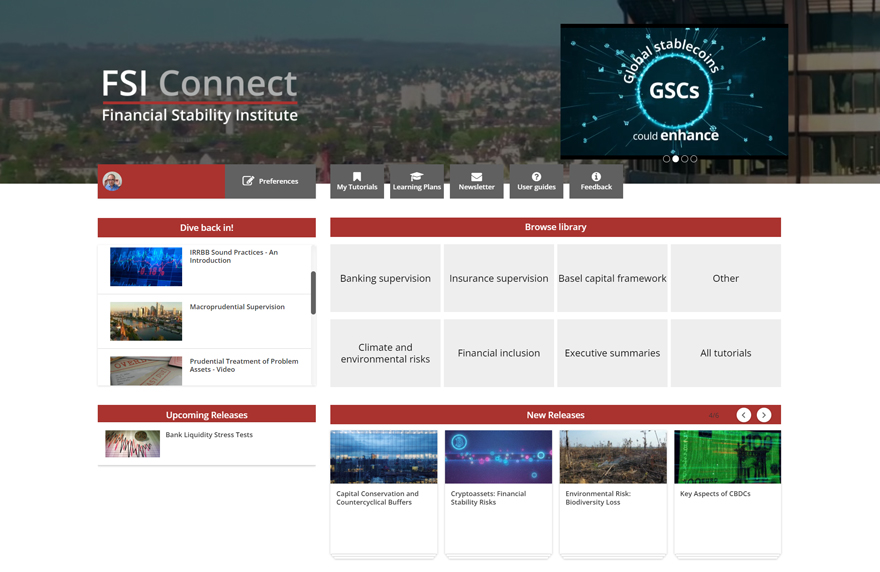
Task: Show previous New Releases page
Action: 744,415
